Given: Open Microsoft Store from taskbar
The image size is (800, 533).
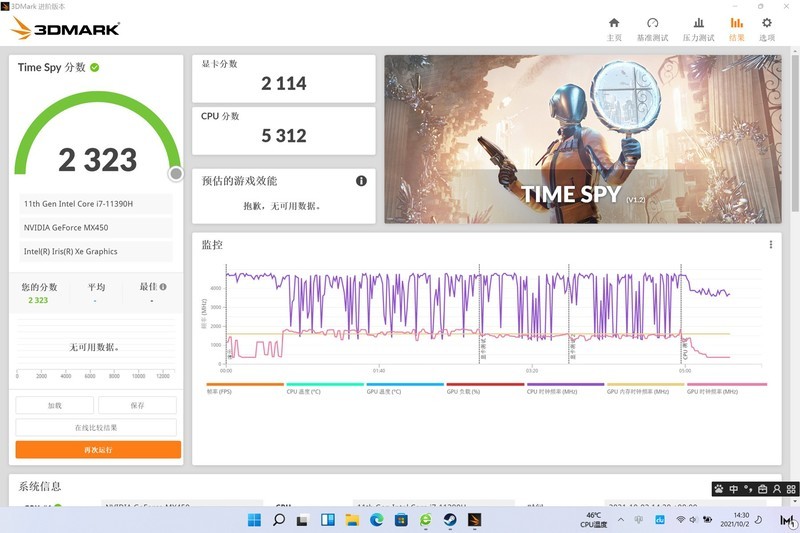Looking at the screenshot, I should [401, 520].
